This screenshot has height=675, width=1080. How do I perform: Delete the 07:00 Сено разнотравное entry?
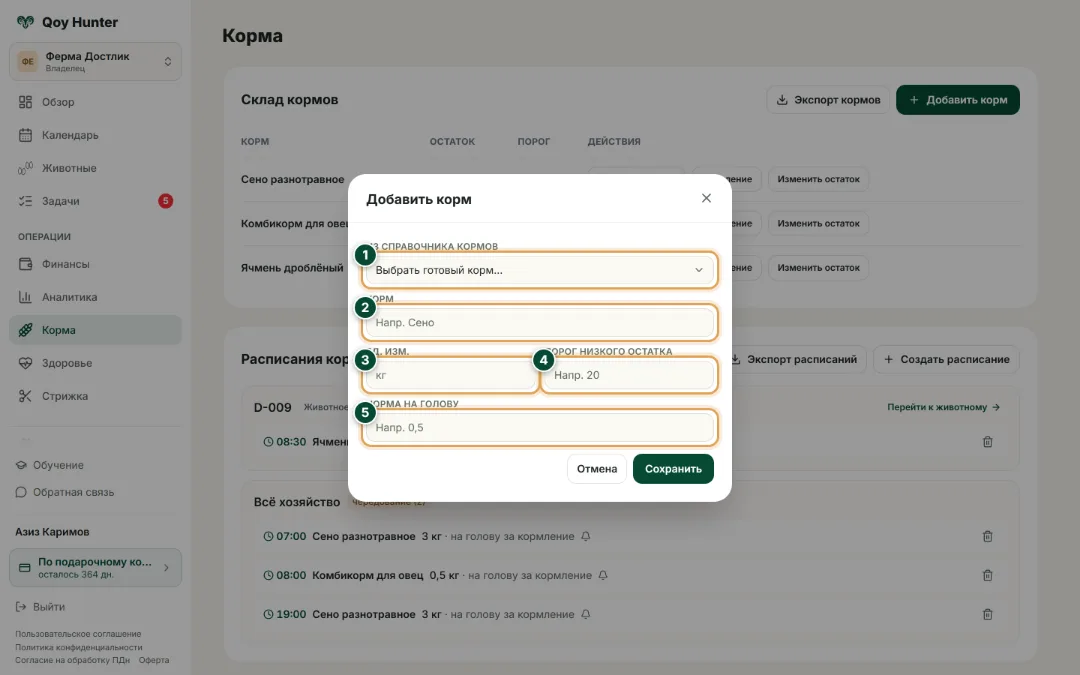pyautogui.click(x=987, y=536)
